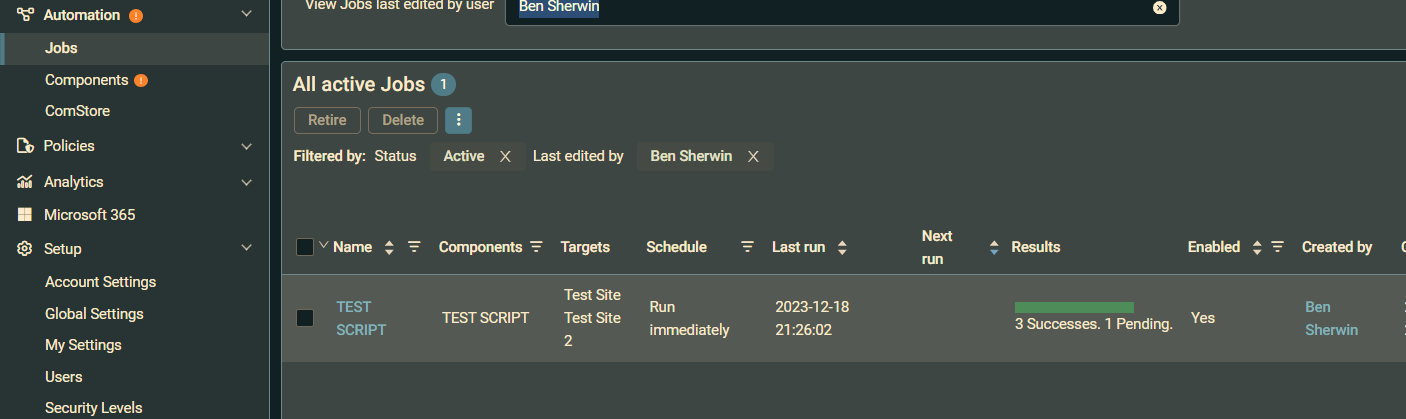Viewport: 1406px width, 419px height.
Task: Clear the Ben Sherwin user search field
Action: point(1159,8)
